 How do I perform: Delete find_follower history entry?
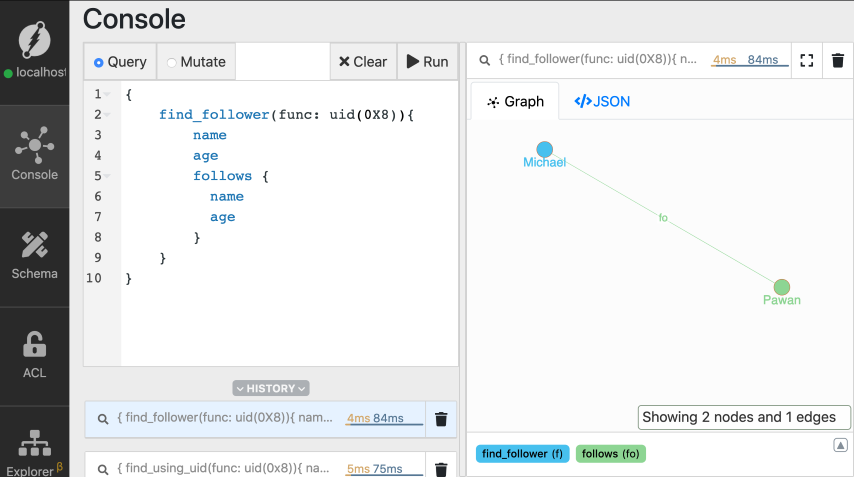[441, 419]
